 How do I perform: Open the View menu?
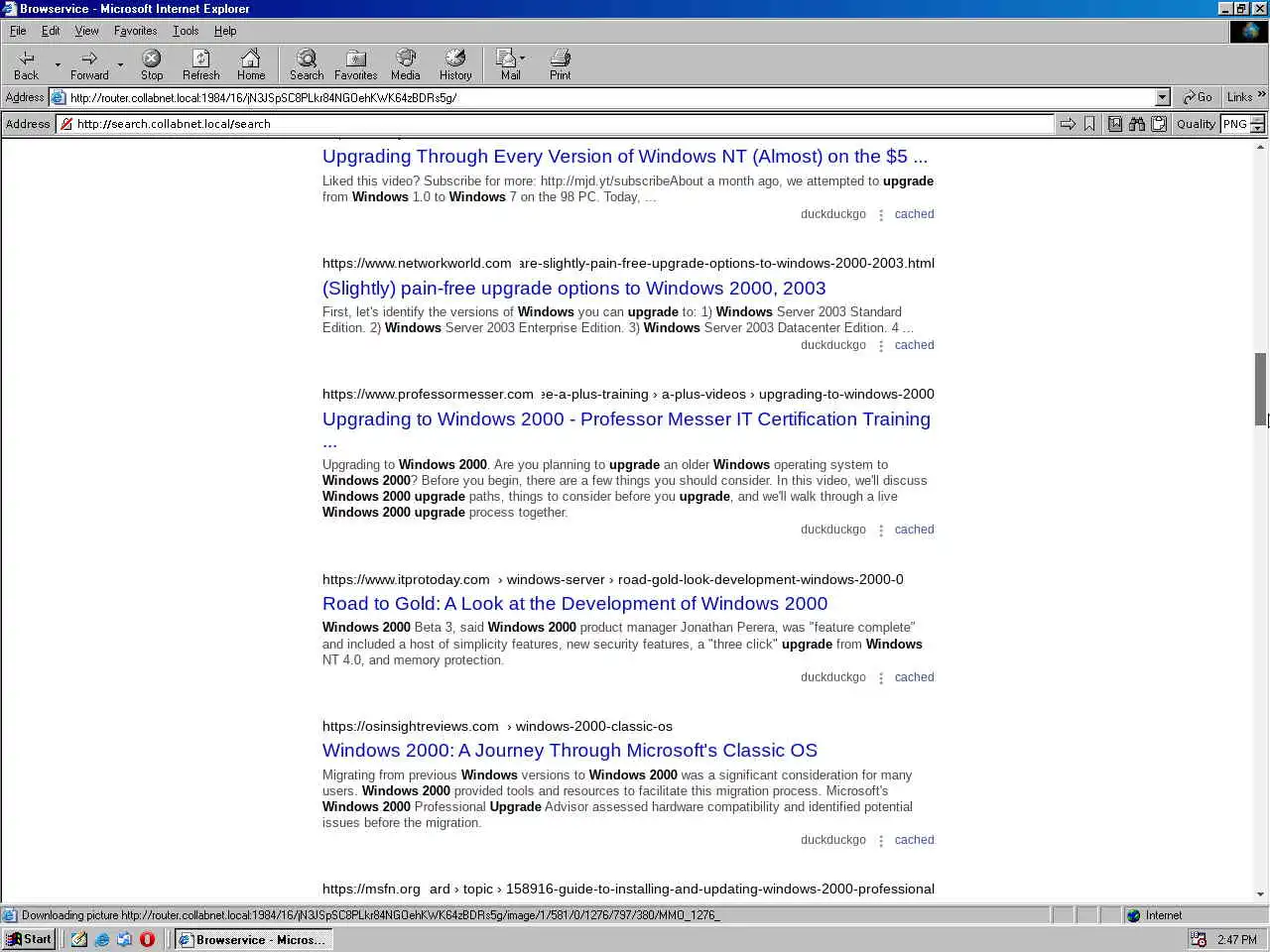click(86, 31)
